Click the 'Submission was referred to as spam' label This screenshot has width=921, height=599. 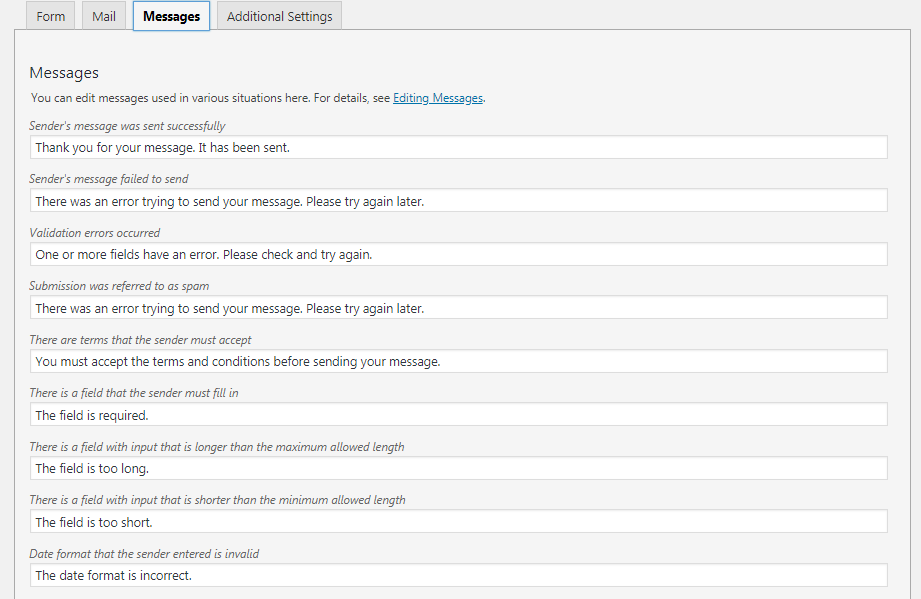pyautogui.click(x=119, y=286)
